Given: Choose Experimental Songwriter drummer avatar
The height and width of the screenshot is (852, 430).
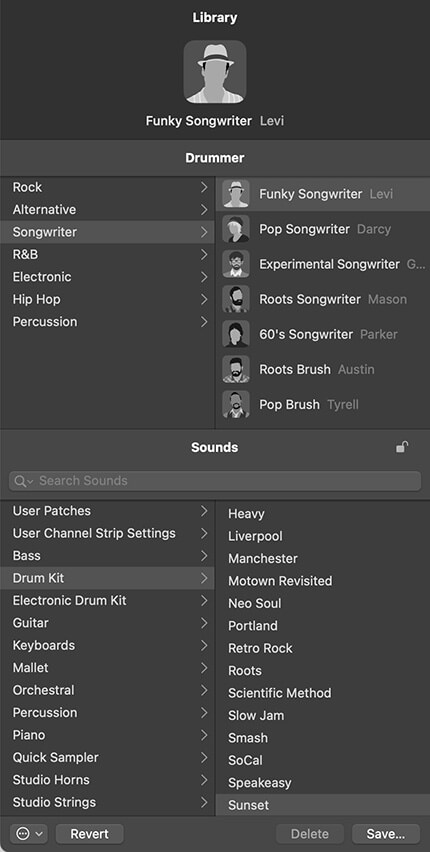Looking at the screenshot, I should pos(236,264).
